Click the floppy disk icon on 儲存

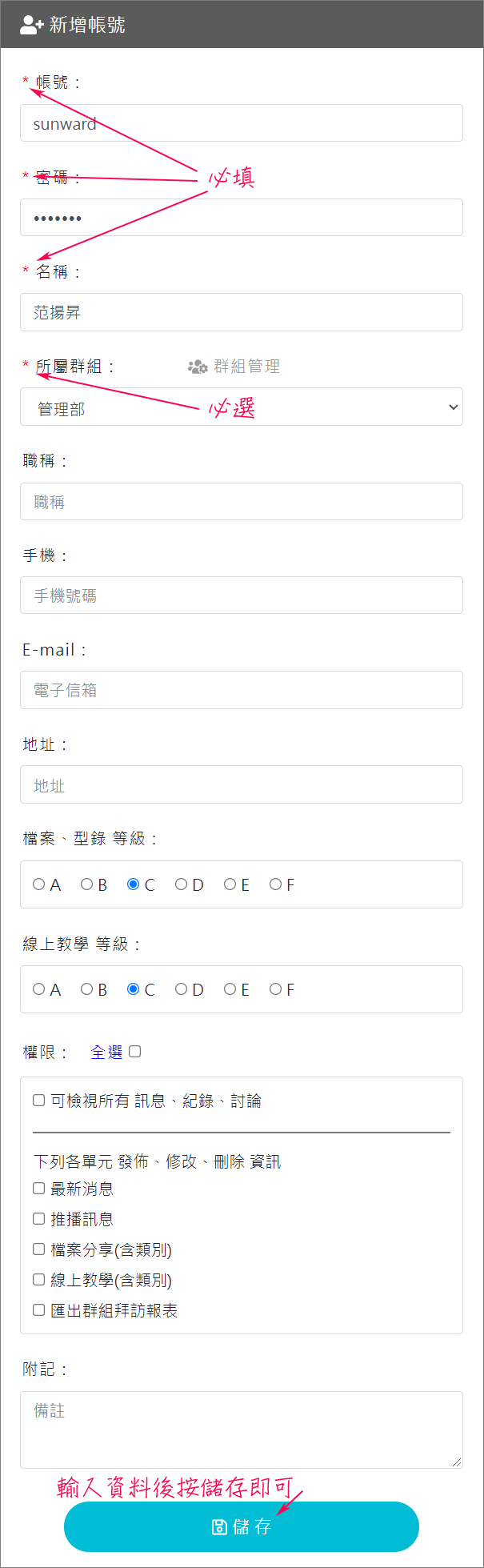click(x=219, y=1526)
